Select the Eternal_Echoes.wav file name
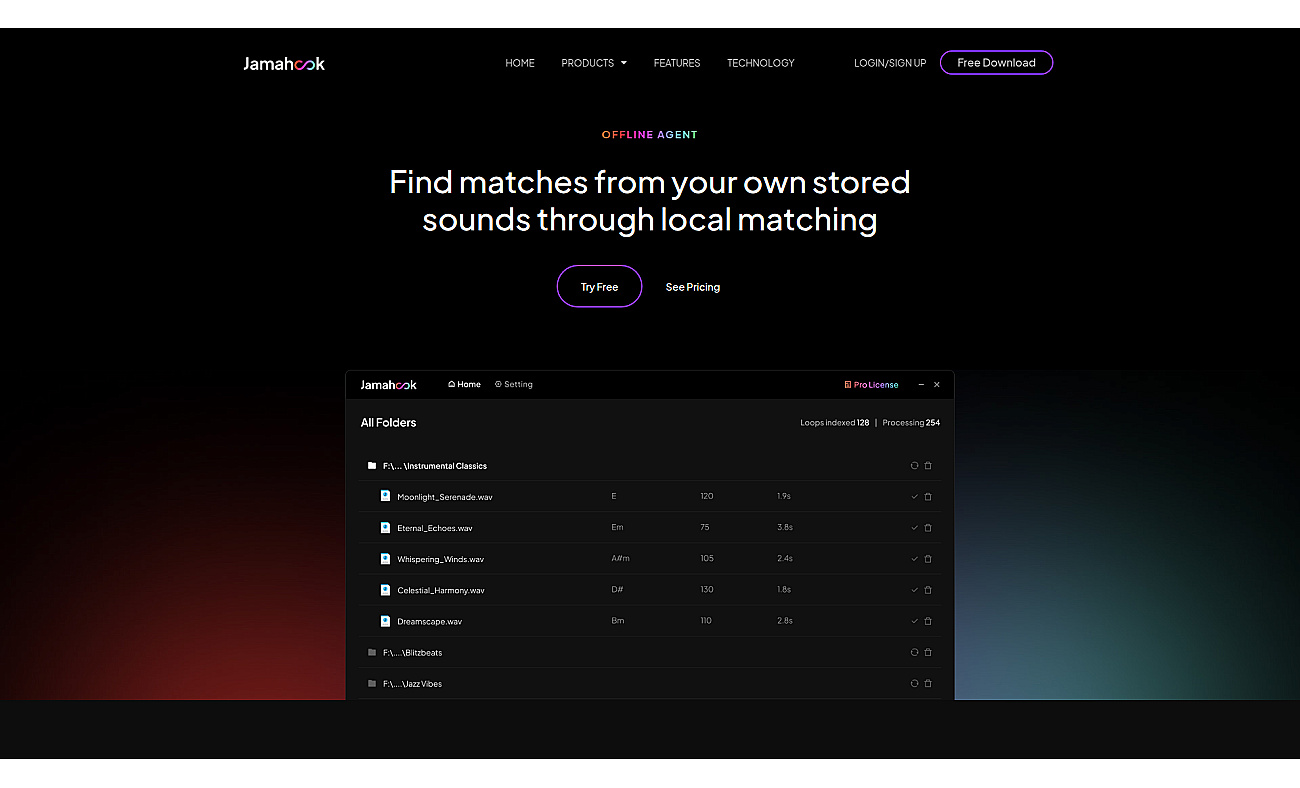 pos(435,528)
